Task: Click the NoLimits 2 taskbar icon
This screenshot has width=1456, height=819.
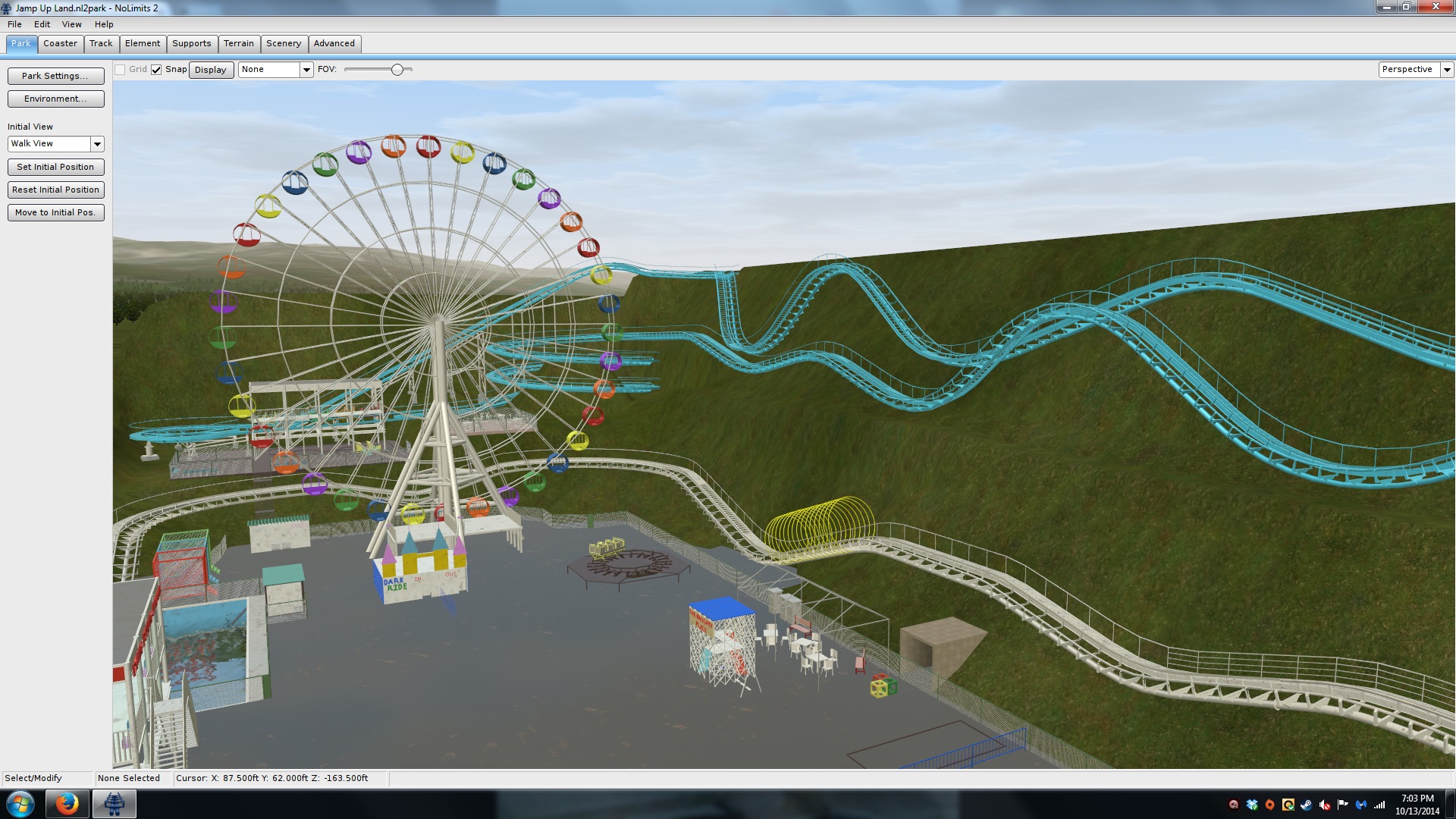Action: click(115, 804)
